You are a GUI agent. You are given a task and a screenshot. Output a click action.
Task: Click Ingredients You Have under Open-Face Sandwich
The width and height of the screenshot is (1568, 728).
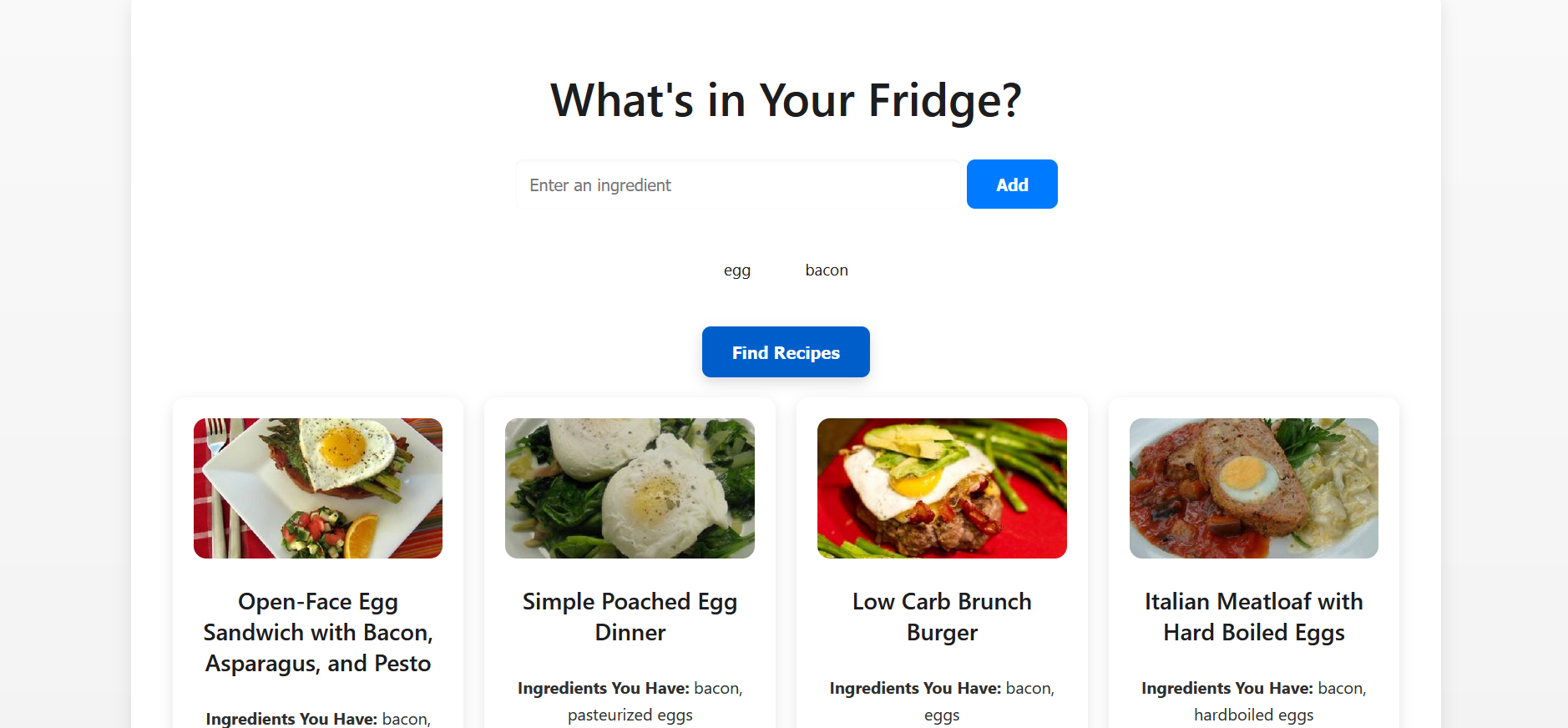pos(291,719)
